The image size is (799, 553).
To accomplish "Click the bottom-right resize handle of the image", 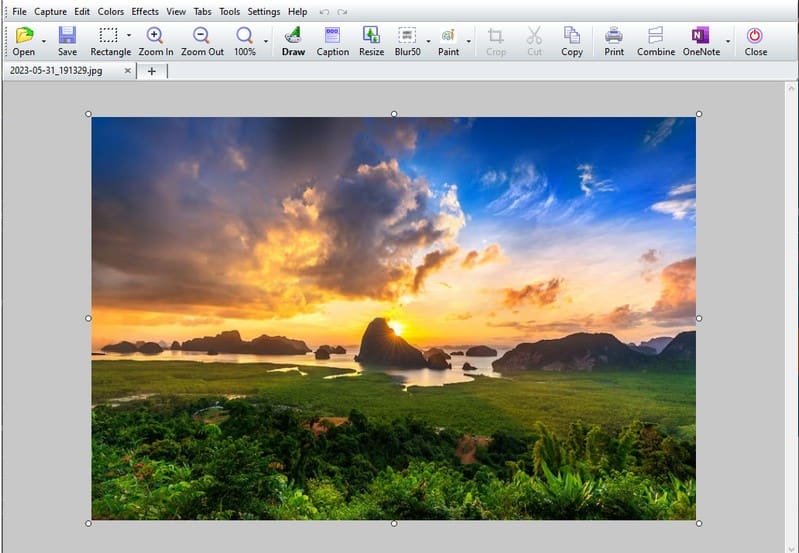I will point(698,523).
